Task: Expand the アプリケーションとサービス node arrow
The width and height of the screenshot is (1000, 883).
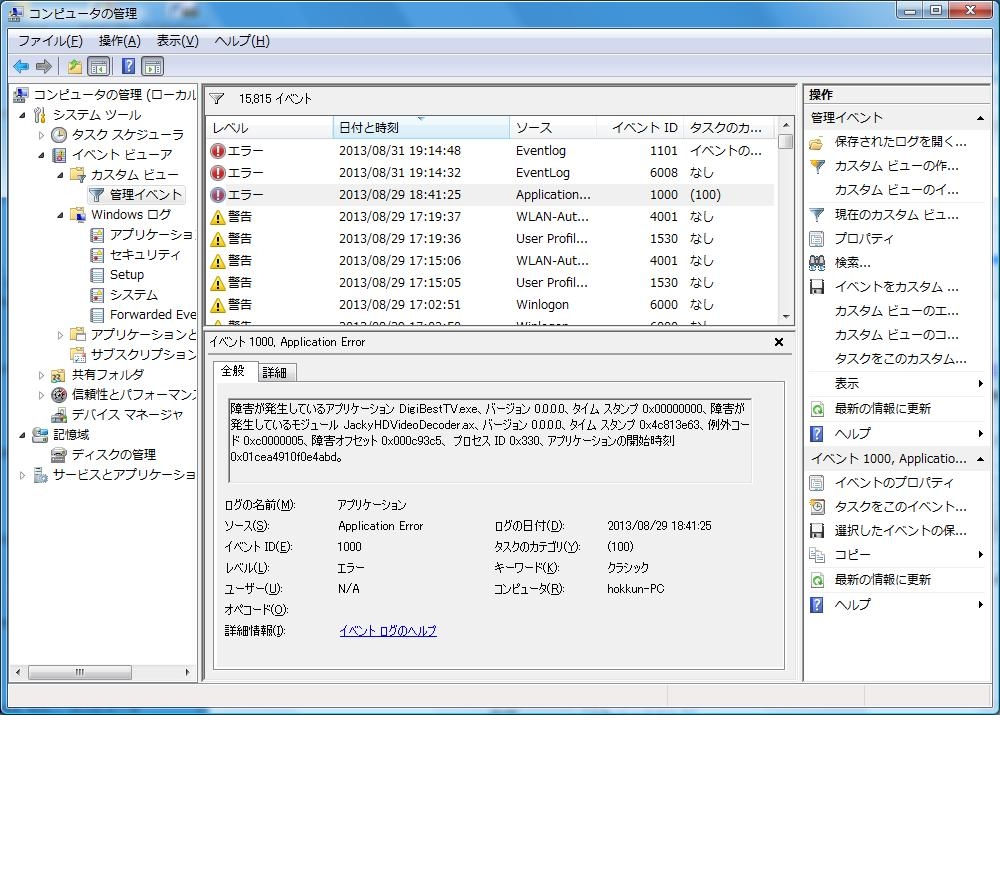Action: (60, 335)
